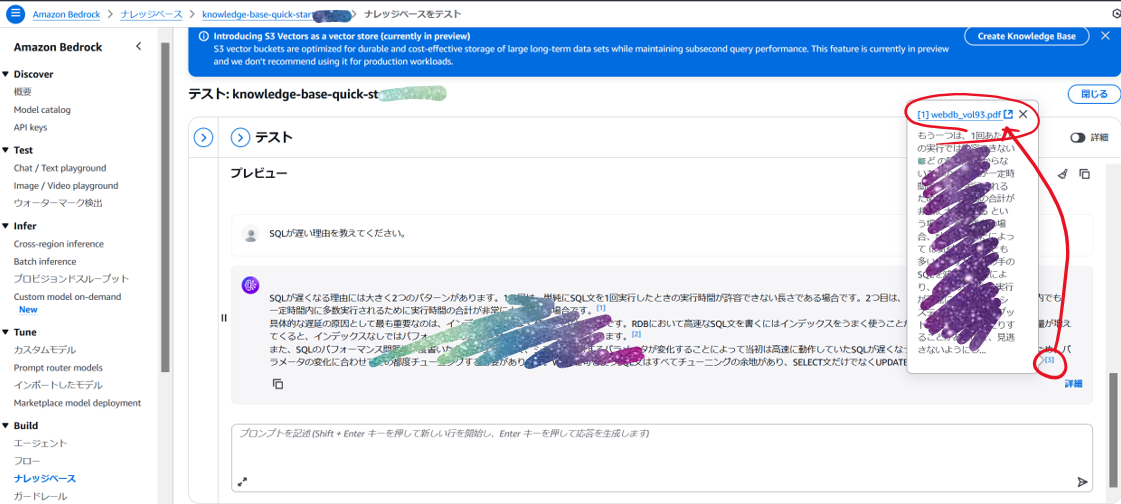Send the prompt with arrow icon

pyautogui.click(x=1082, y=482)
